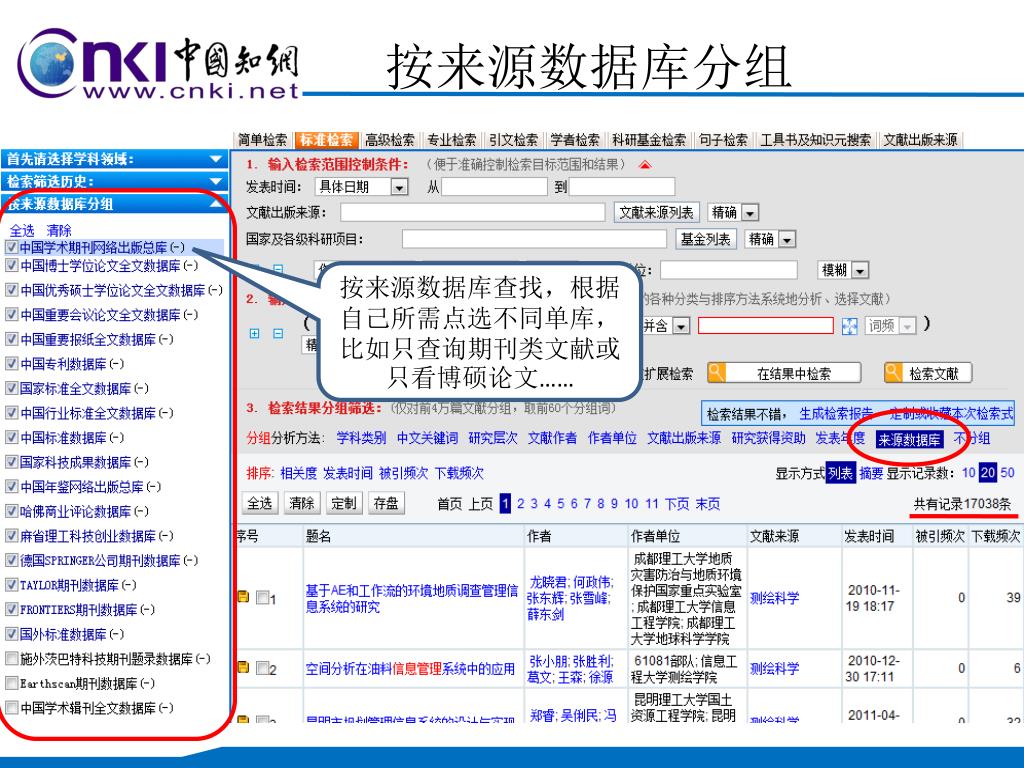The image size is (1024, 768).
Task: Open 精确 dropdown beside 文献来源列表
Action: pos(750,213)
